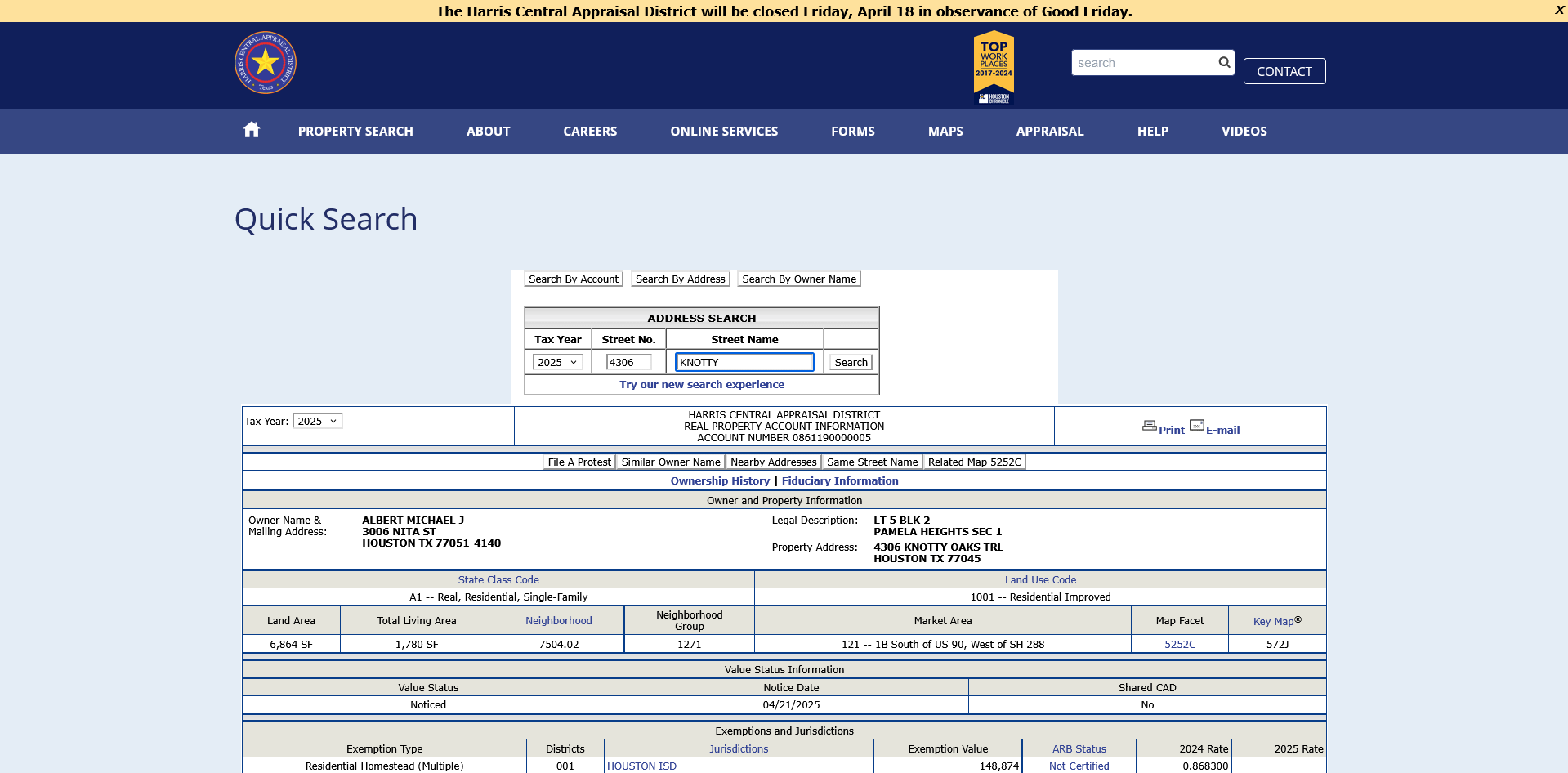
Task: Open the Jurisdictions link
Action: click(739, 748)
